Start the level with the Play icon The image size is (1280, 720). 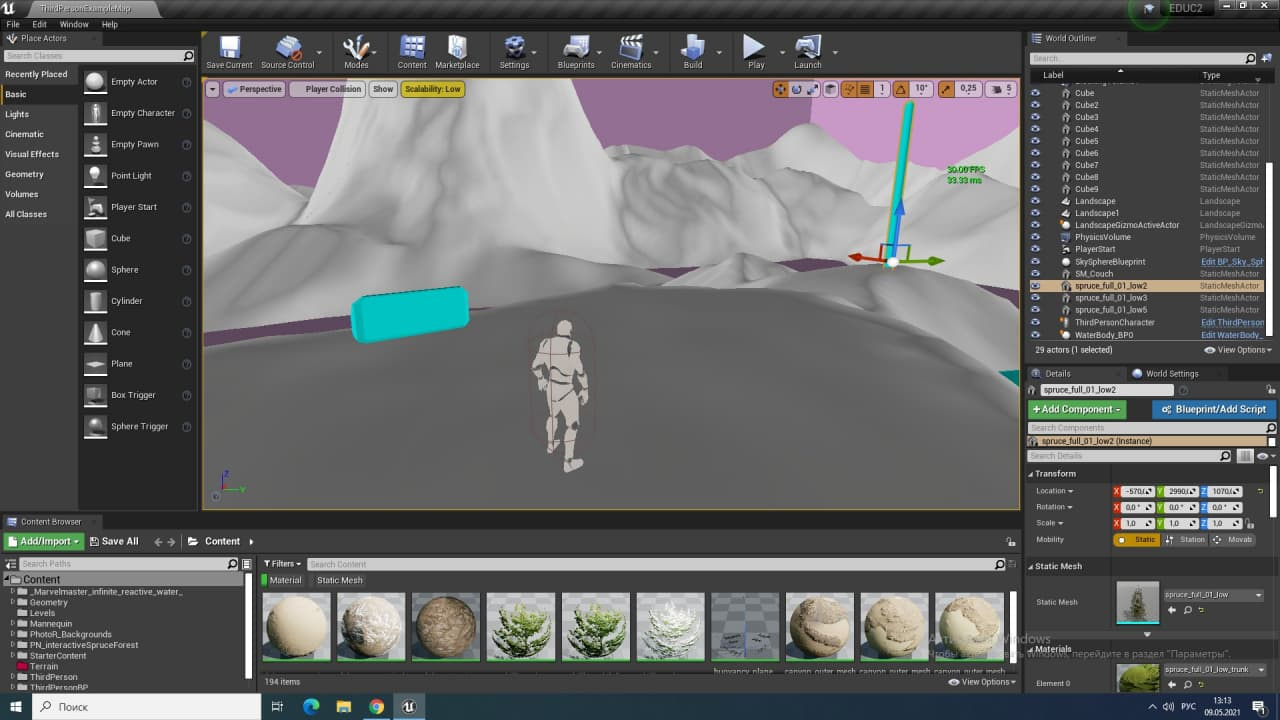[755, 47]
